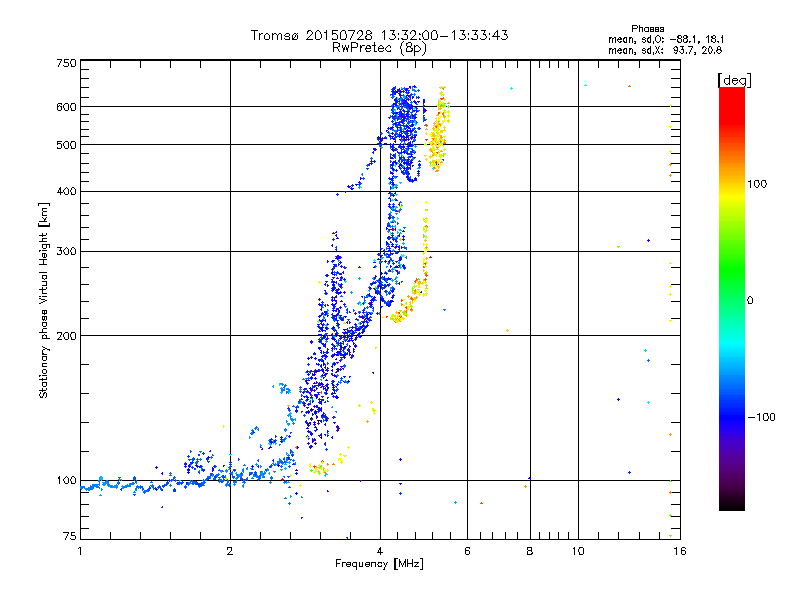Click the plot title 'Tromsø 20150728 13:32:00-13:33:43'
800x600 pixels.
pyautogui.click(x=379, y=35)
